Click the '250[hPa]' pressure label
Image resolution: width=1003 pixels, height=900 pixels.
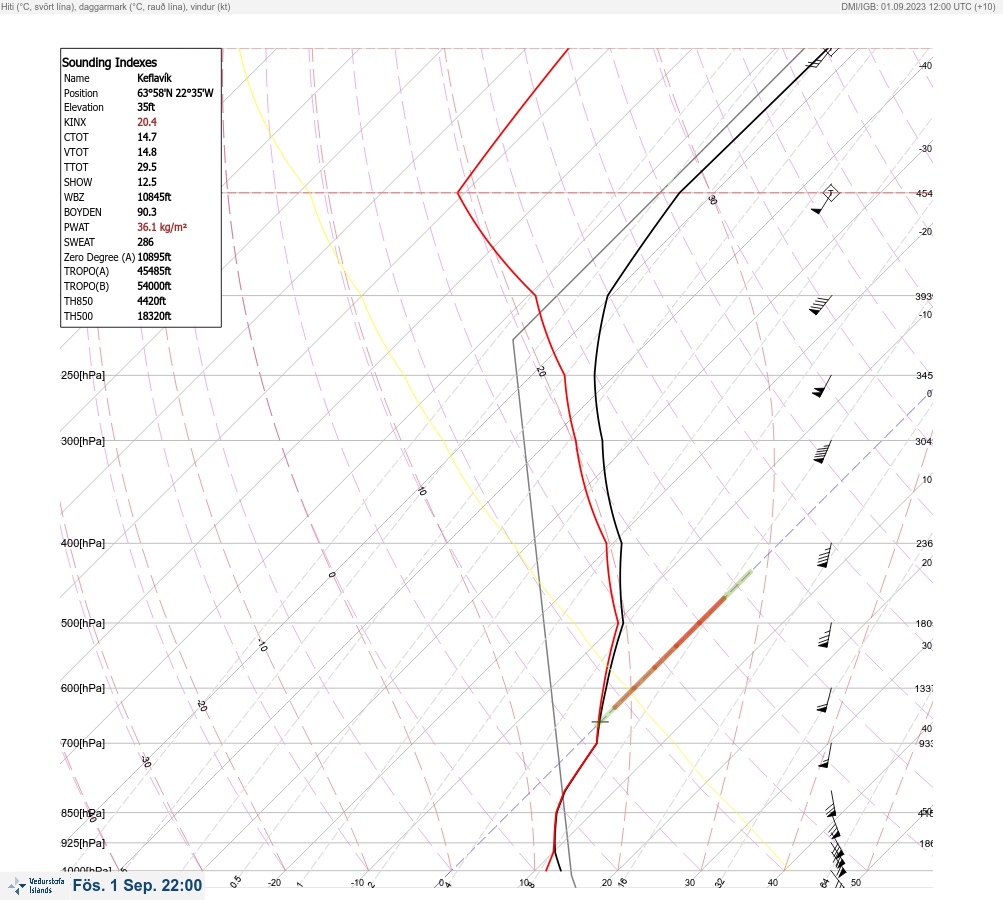coord(83,375)
